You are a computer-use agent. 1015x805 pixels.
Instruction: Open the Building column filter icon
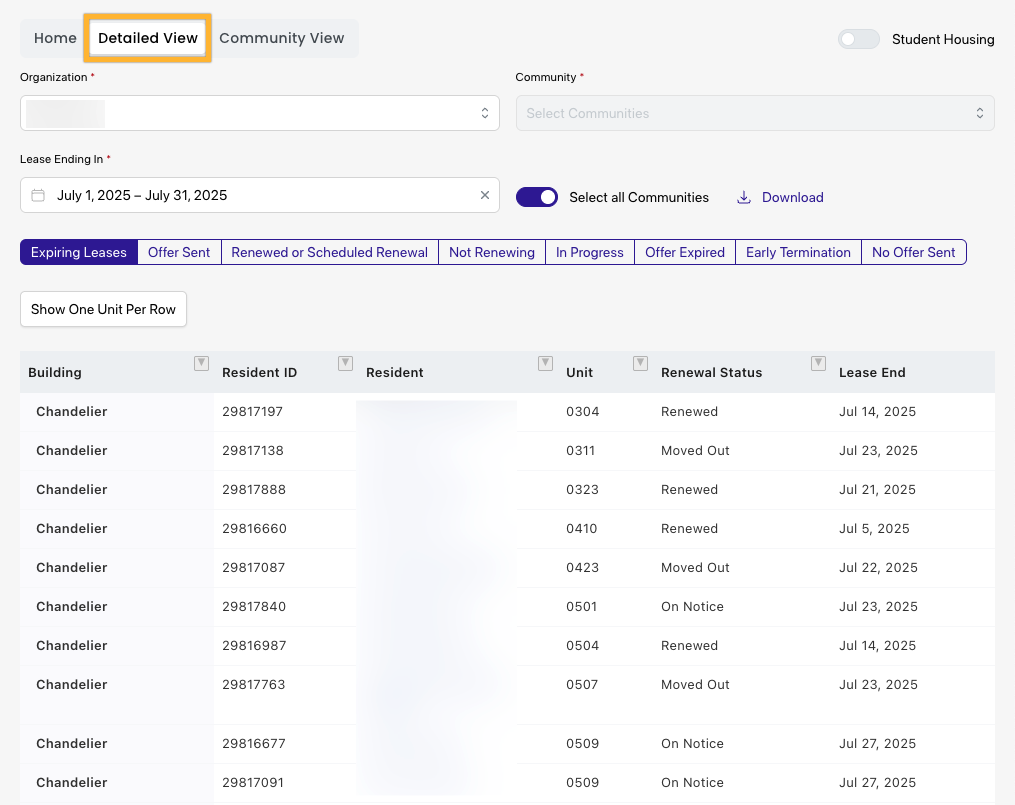[201, 363]
